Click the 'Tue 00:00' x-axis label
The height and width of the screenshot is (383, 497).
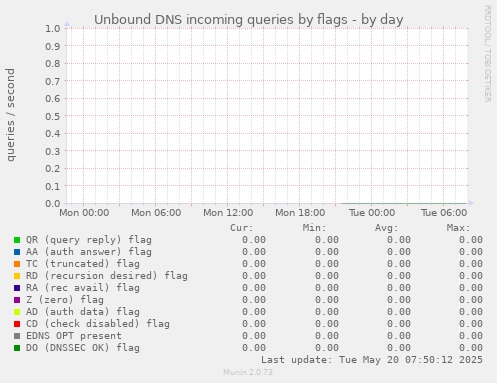pyautogui.click(x=372, y=213)
